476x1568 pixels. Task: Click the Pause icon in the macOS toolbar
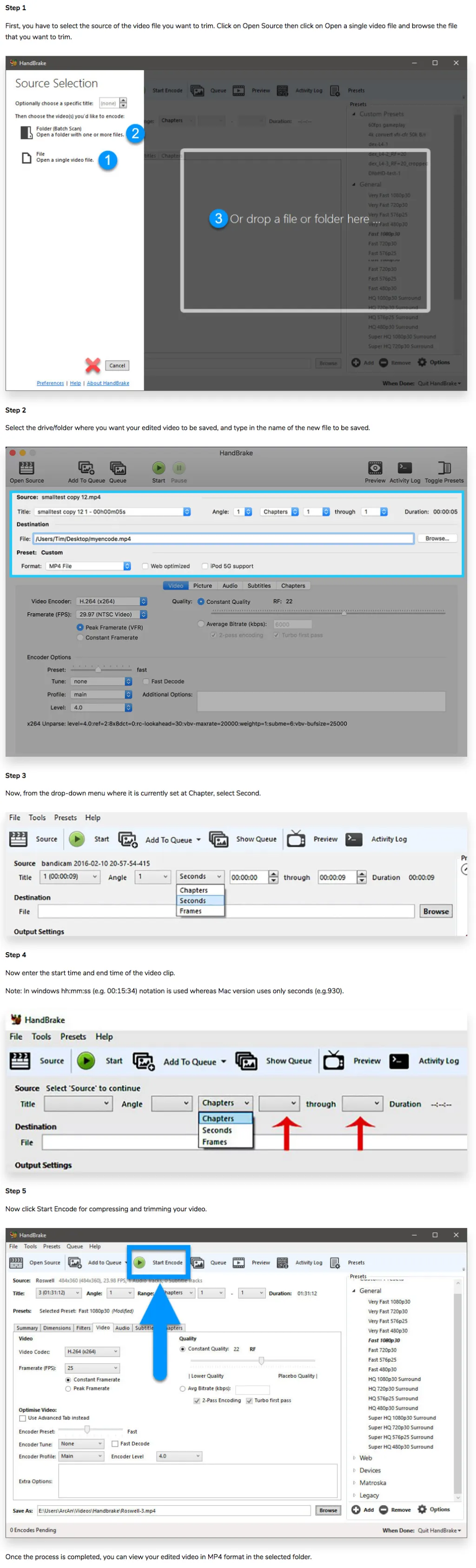pyautogui.click(x=178, y=467)
